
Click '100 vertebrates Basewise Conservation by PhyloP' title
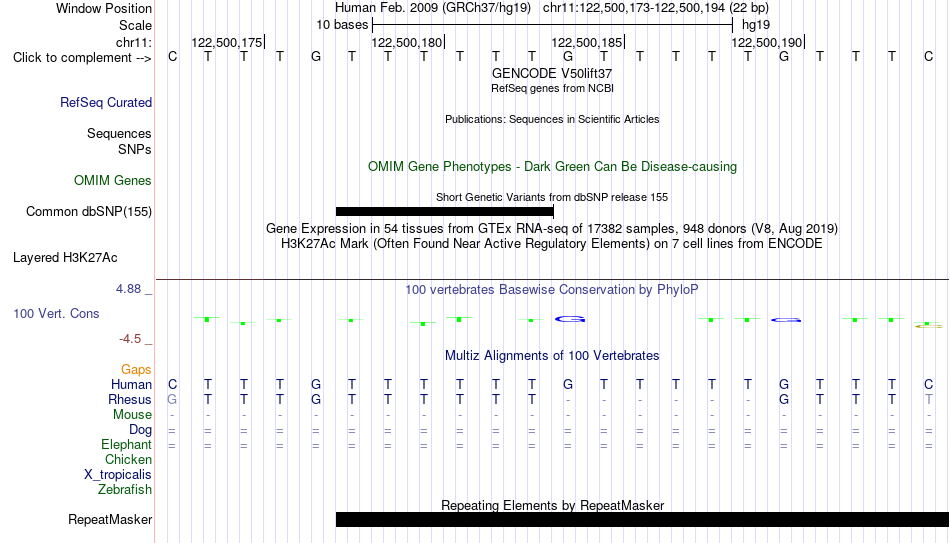[552, 290]
